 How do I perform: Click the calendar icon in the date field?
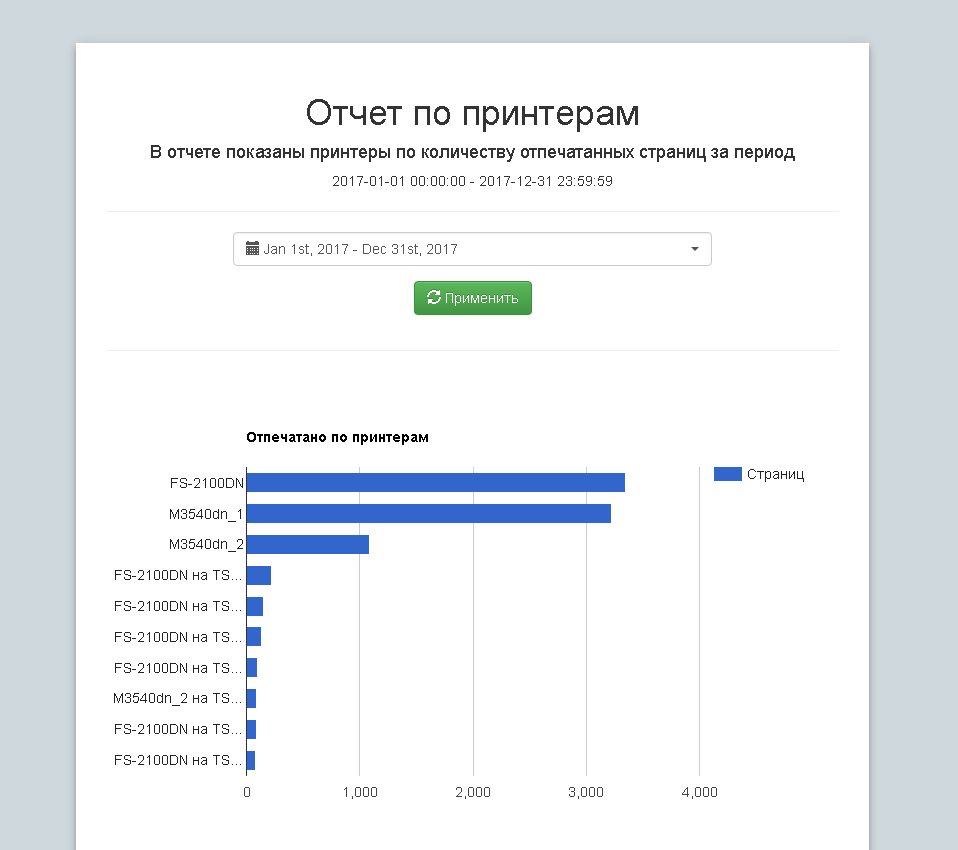(253, 249)
